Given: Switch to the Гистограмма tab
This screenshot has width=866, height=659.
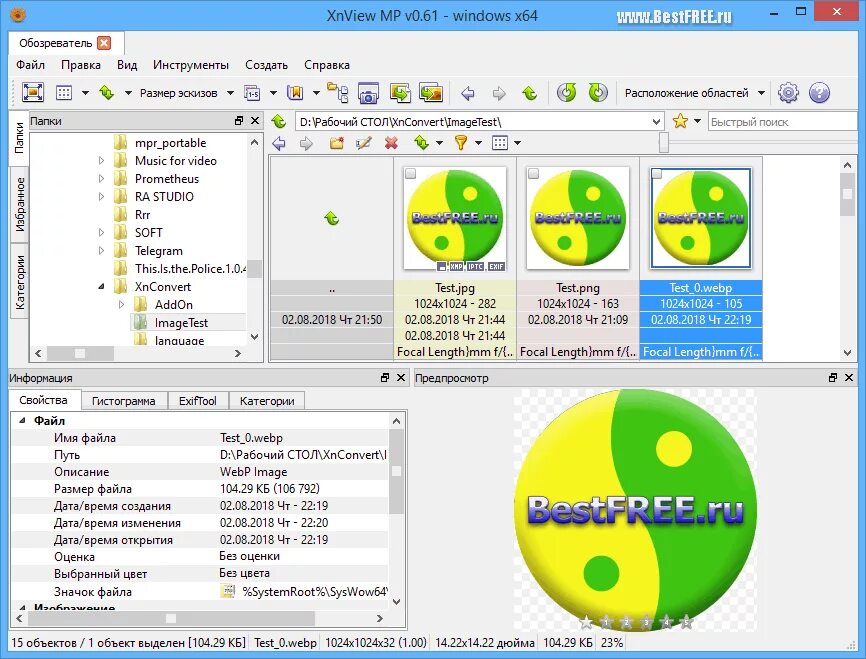Looking at the screenshot, I should tap(123, 400).
